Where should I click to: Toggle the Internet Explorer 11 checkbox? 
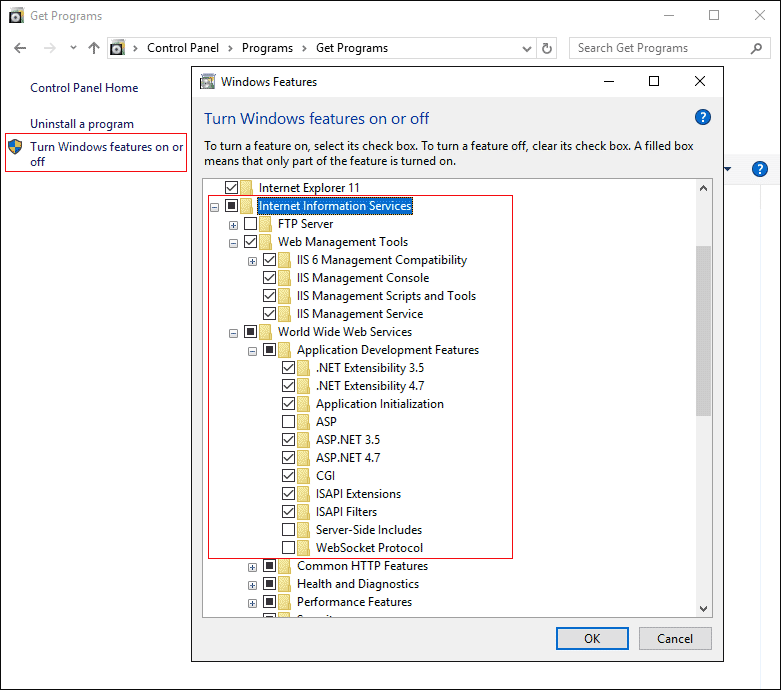tap(231, 187)
